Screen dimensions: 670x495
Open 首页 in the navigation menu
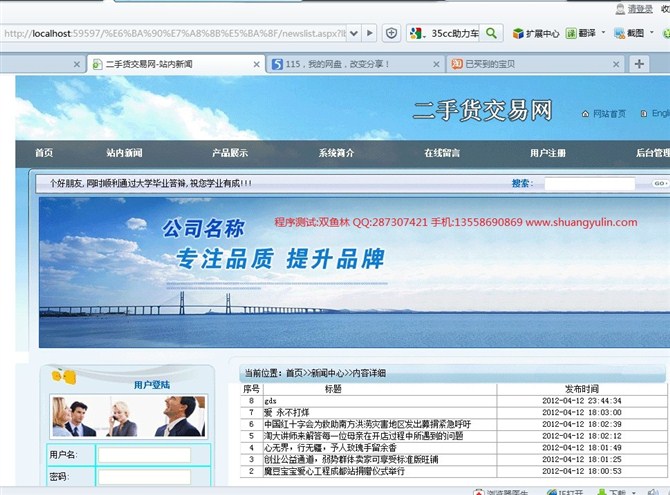44,153
